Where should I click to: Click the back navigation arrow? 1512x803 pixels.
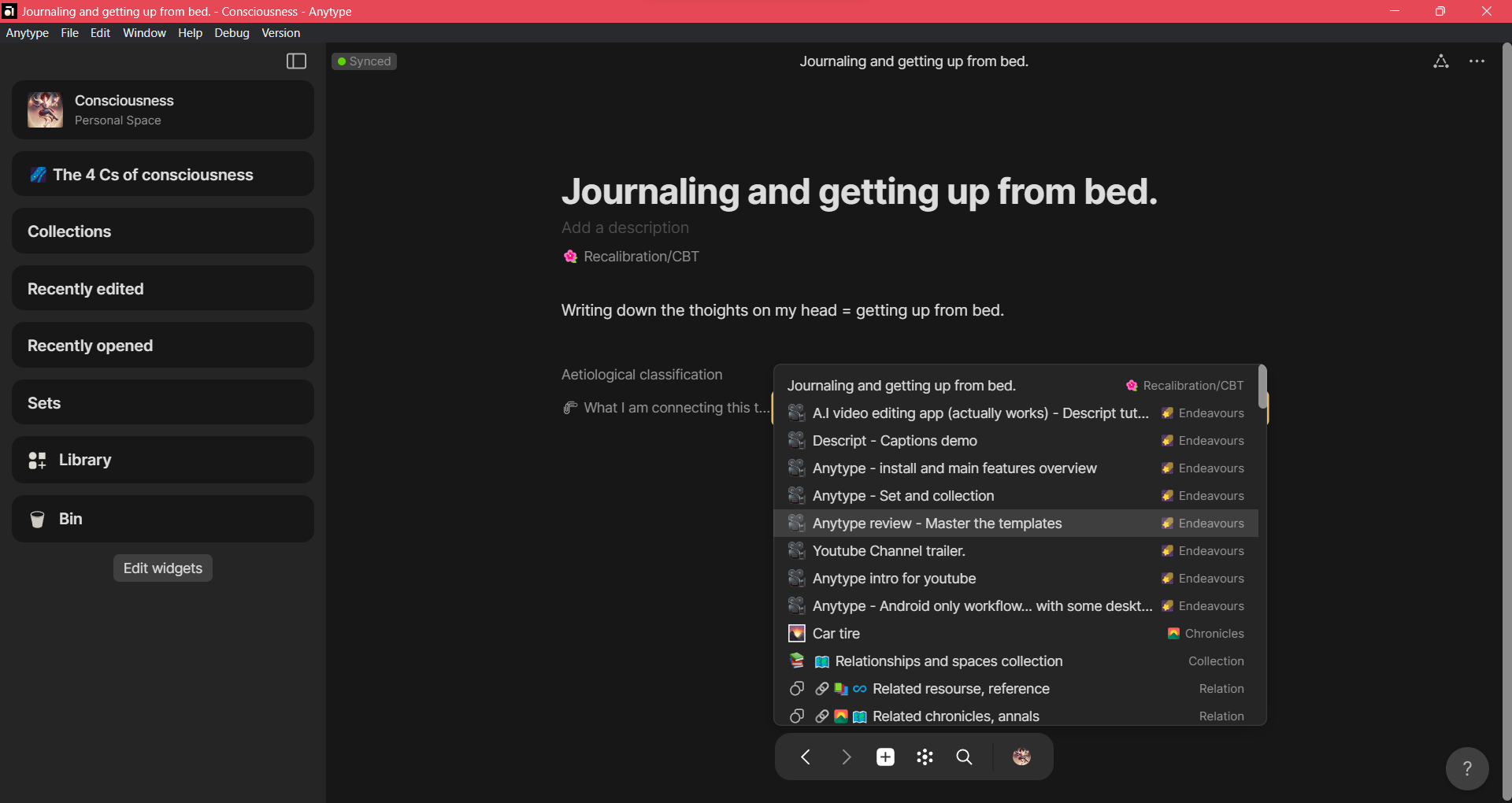click(805, 757)
